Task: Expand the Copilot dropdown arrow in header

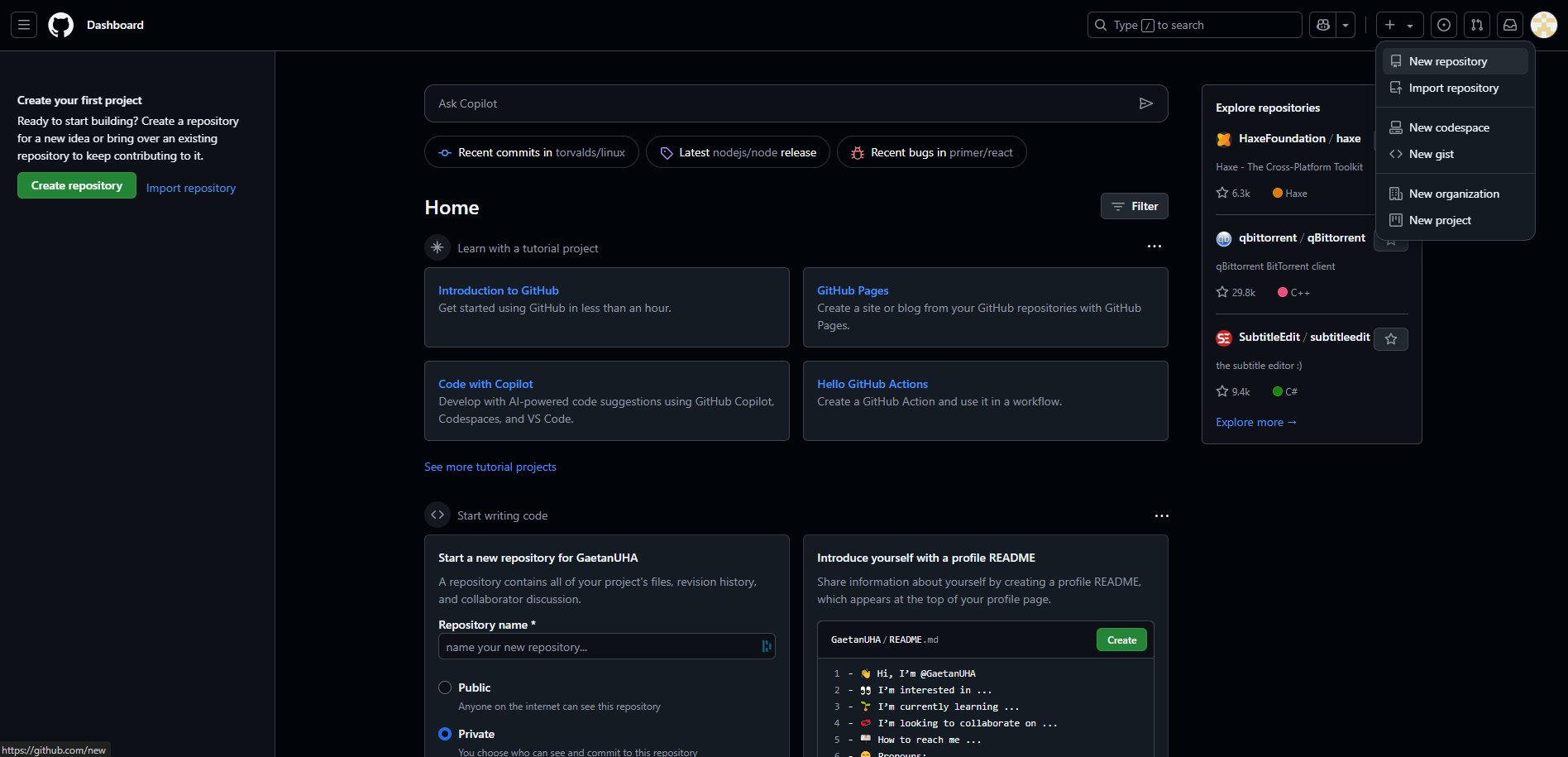Action: click(x=1346, y=25)
